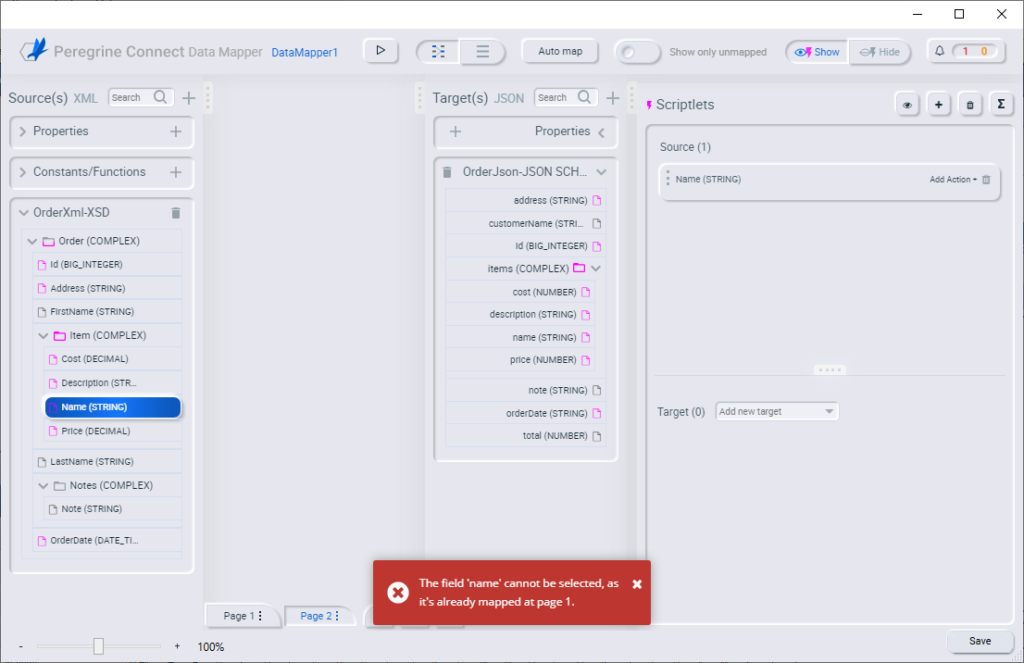Add a new scriptlet with the plus icon

pyautogui.click(x=938, y=104)
